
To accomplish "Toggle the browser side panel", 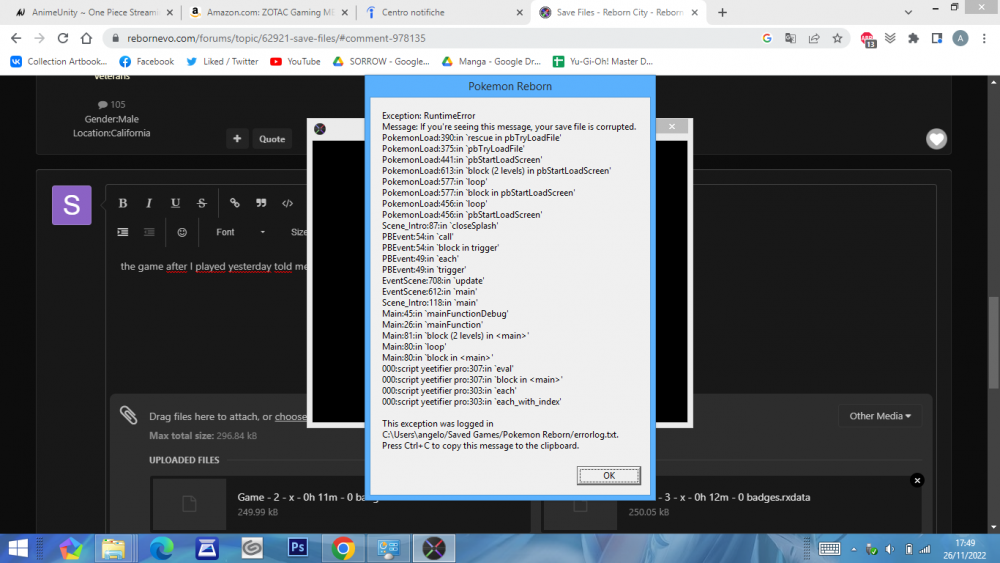I will coord(937,38).
